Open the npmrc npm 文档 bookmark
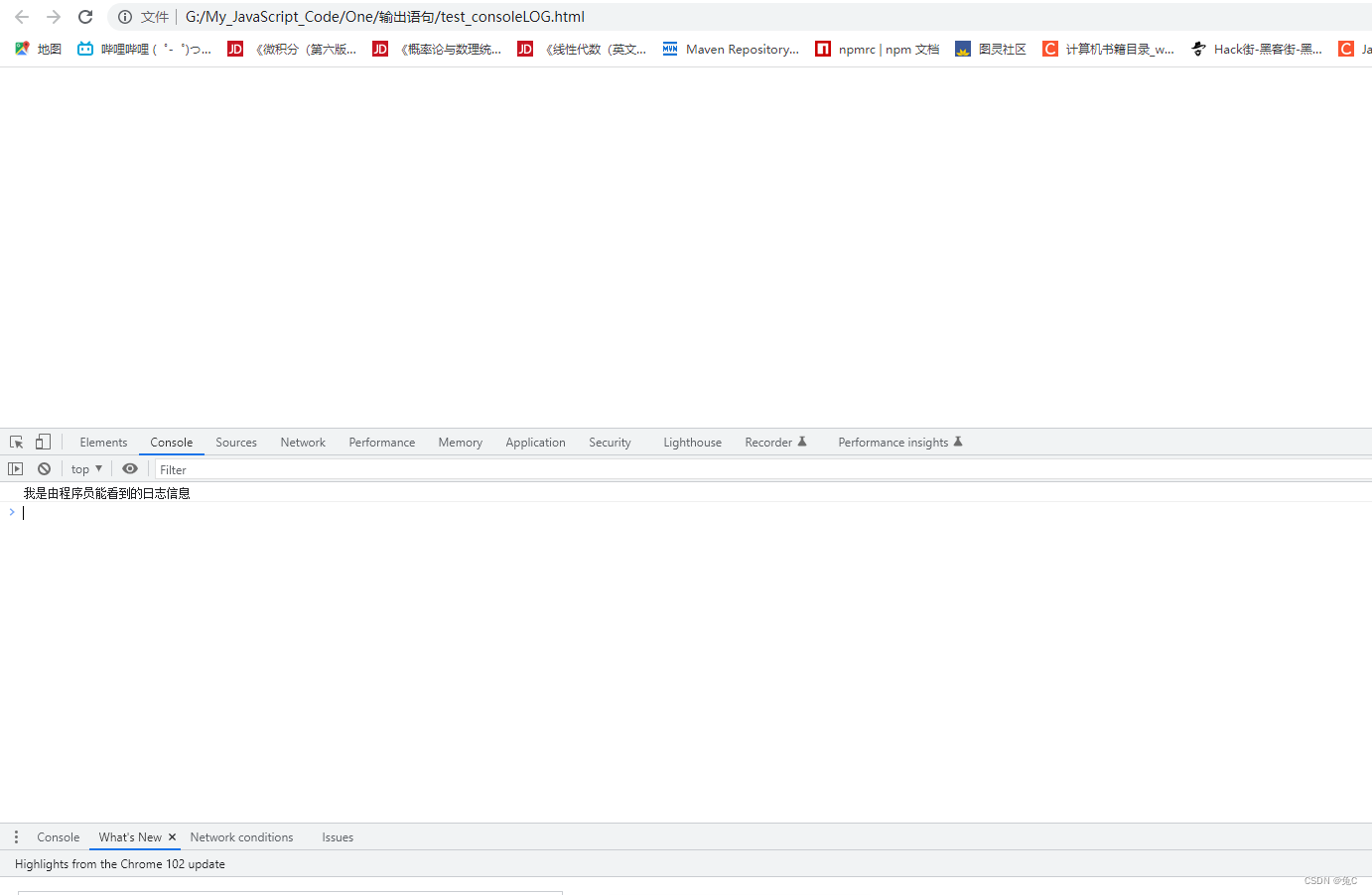This screenshot has width=1372, height=895. pos(877,49)
